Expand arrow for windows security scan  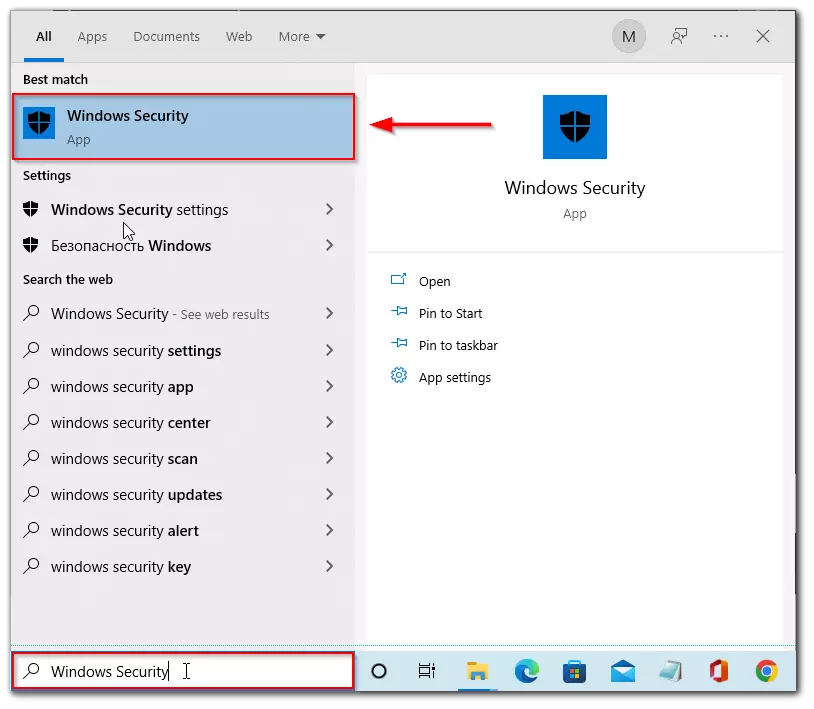tap(329, 459)
